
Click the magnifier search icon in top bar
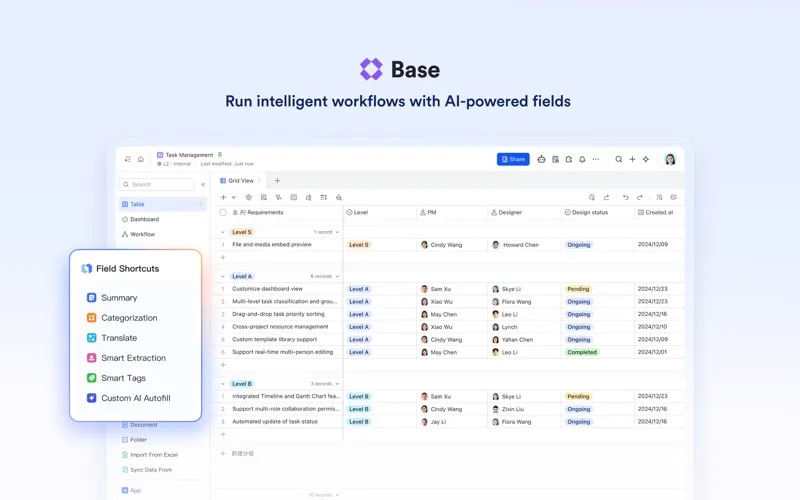(618, 159)
